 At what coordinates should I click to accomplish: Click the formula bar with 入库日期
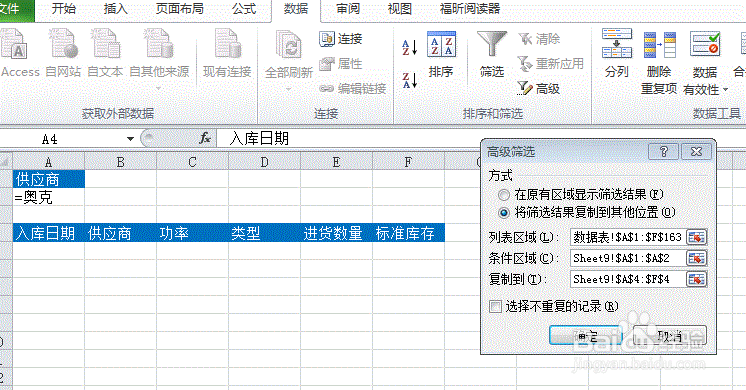point(347,138)
